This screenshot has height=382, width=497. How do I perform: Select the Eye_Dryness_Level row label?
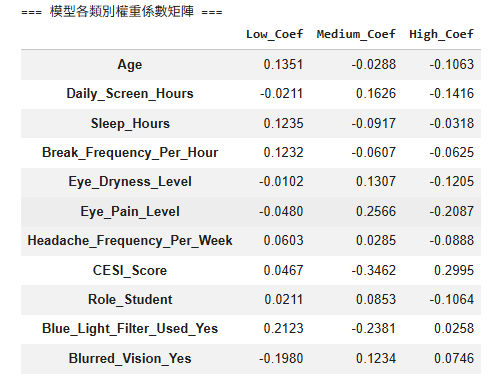click(x=130, y=182)
